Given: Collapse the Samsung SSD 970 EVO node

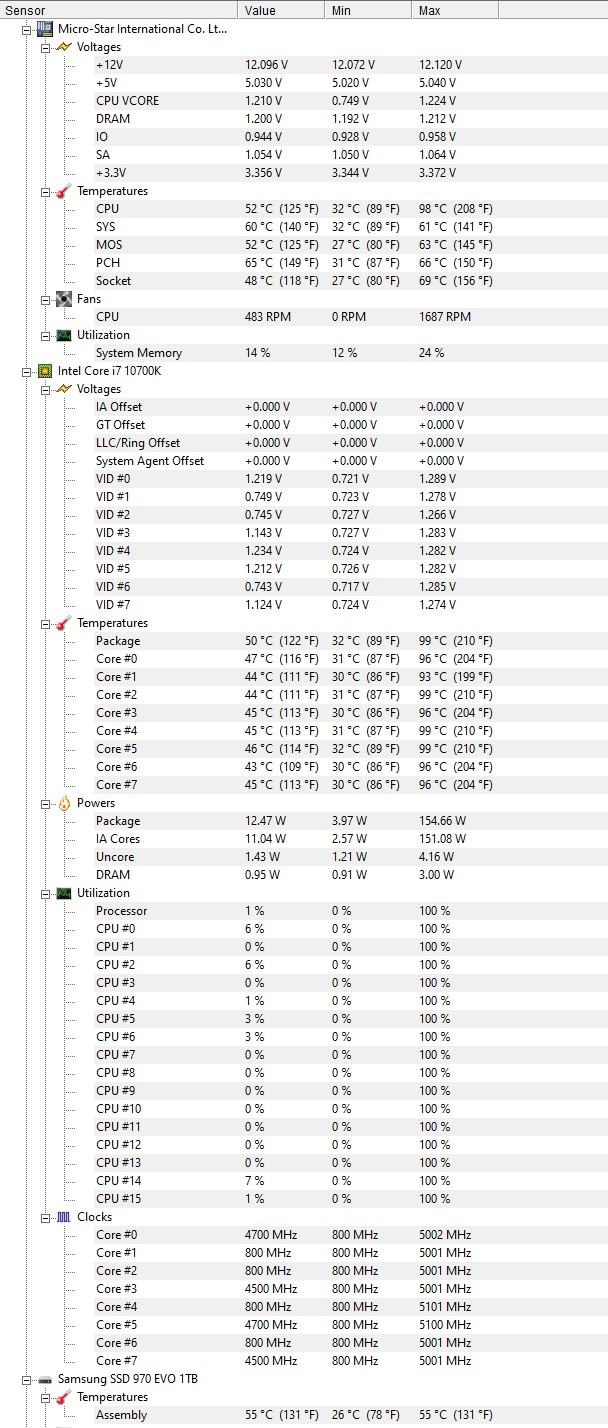Looking at the screenshot, I should [27, 1379].
